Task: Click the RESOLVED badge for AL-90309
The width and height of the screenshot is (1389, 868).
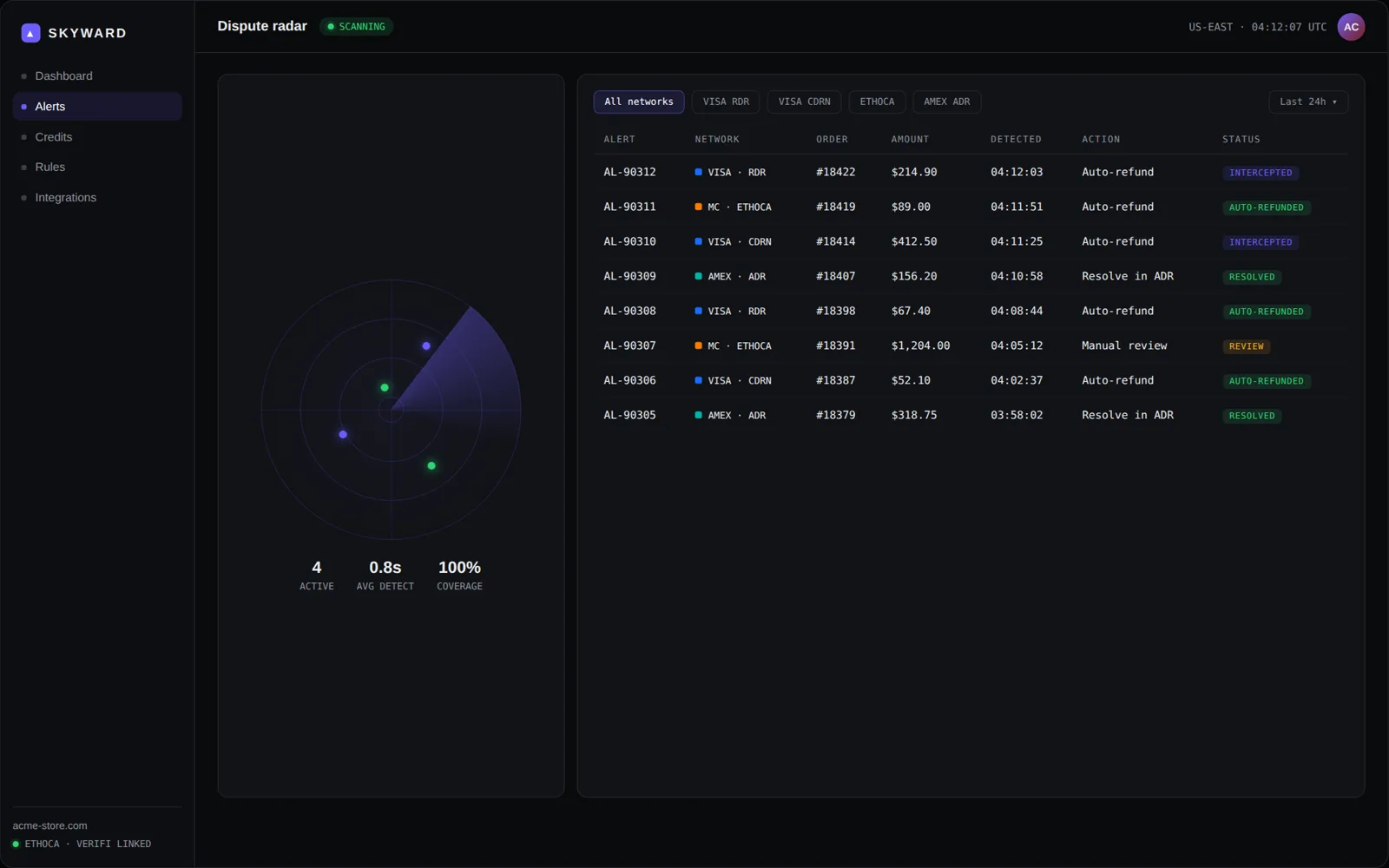Action: pyautogui.click(x=1252, y=277)
